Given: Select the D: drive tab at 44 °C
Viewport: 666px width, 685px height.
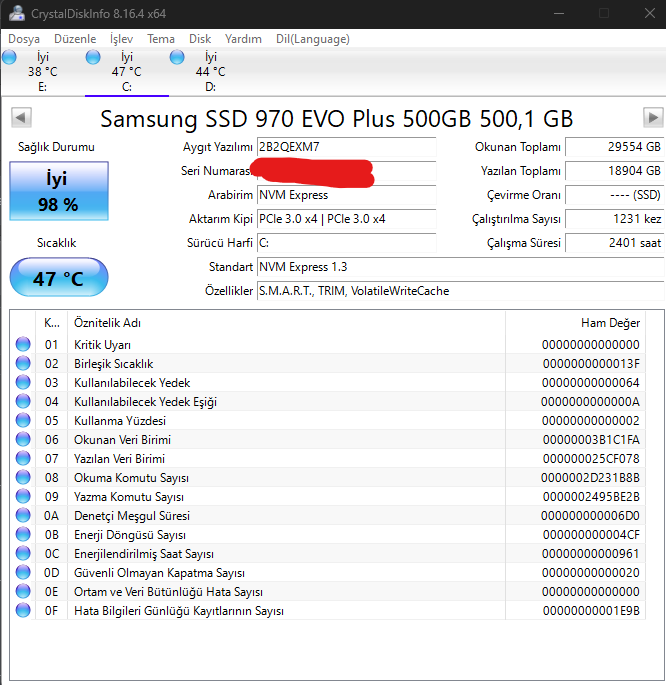Looking at the screenshot, I should click(210, 72).
